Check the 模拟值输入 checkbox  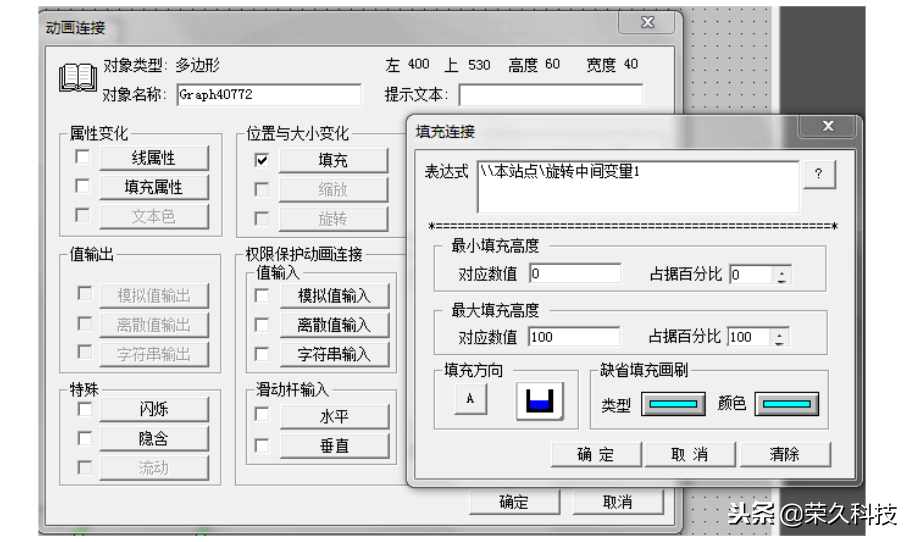pyautogui.click(x=262, y=295)
